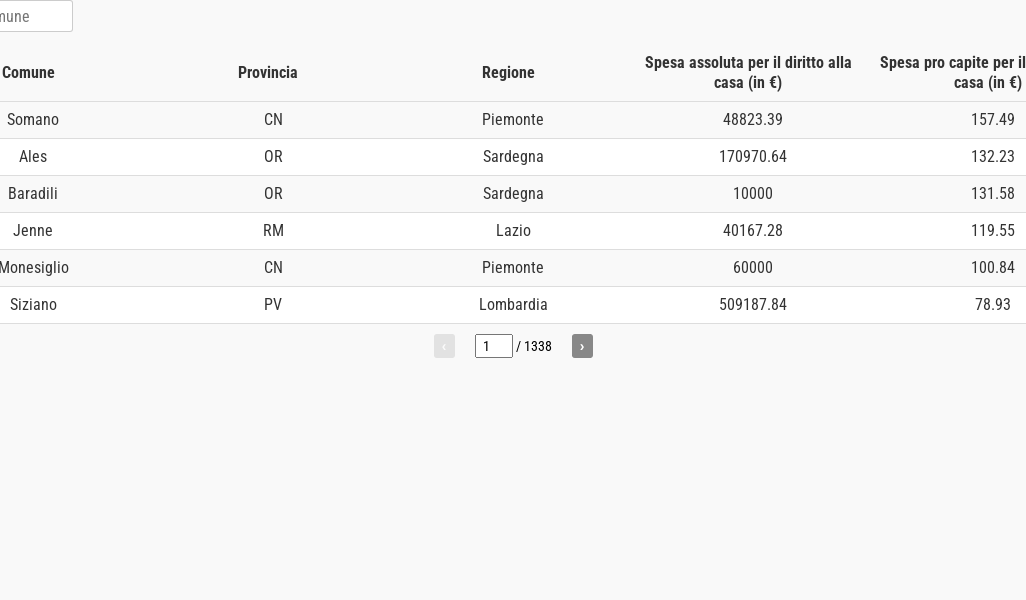Click the RM province cell
The image size is (1026, 600).
(273, 230)
